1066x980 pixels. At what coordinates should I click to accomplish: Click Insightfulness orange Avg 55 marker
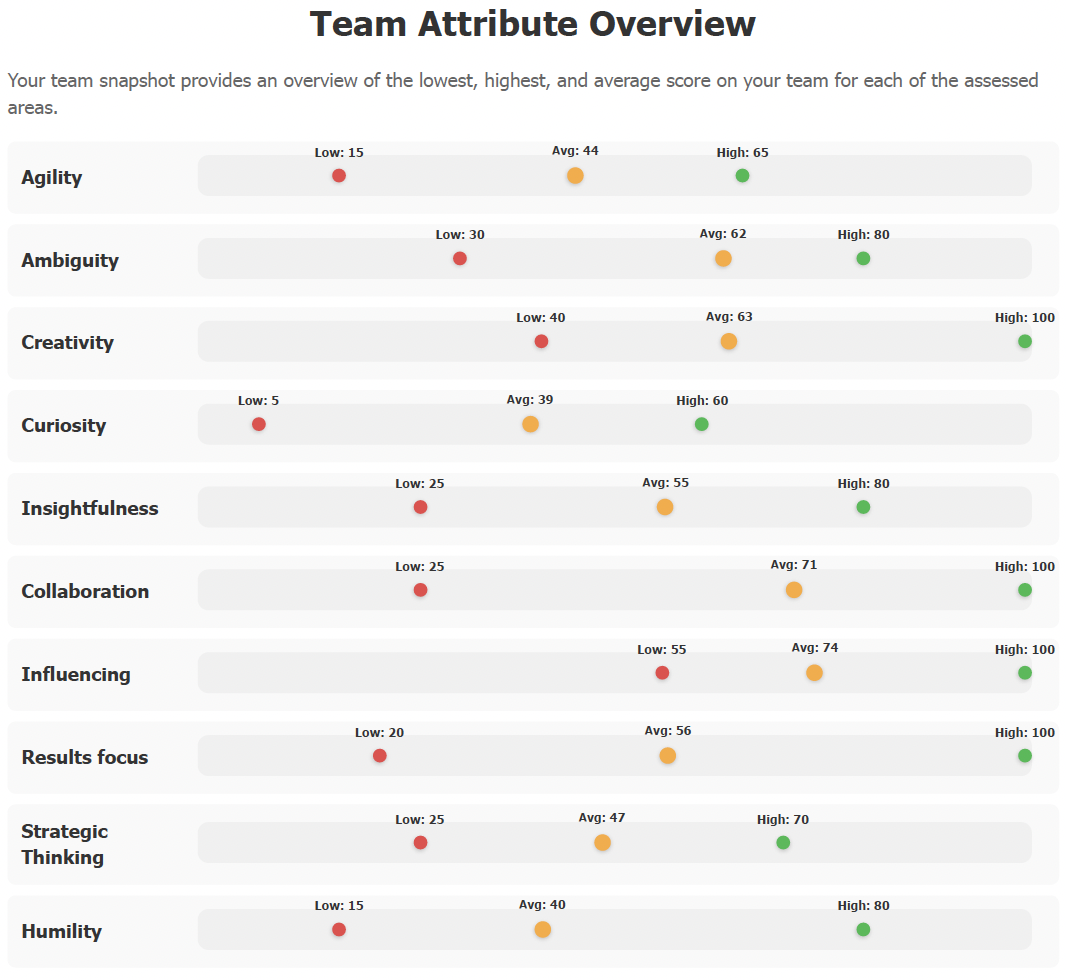665,507
